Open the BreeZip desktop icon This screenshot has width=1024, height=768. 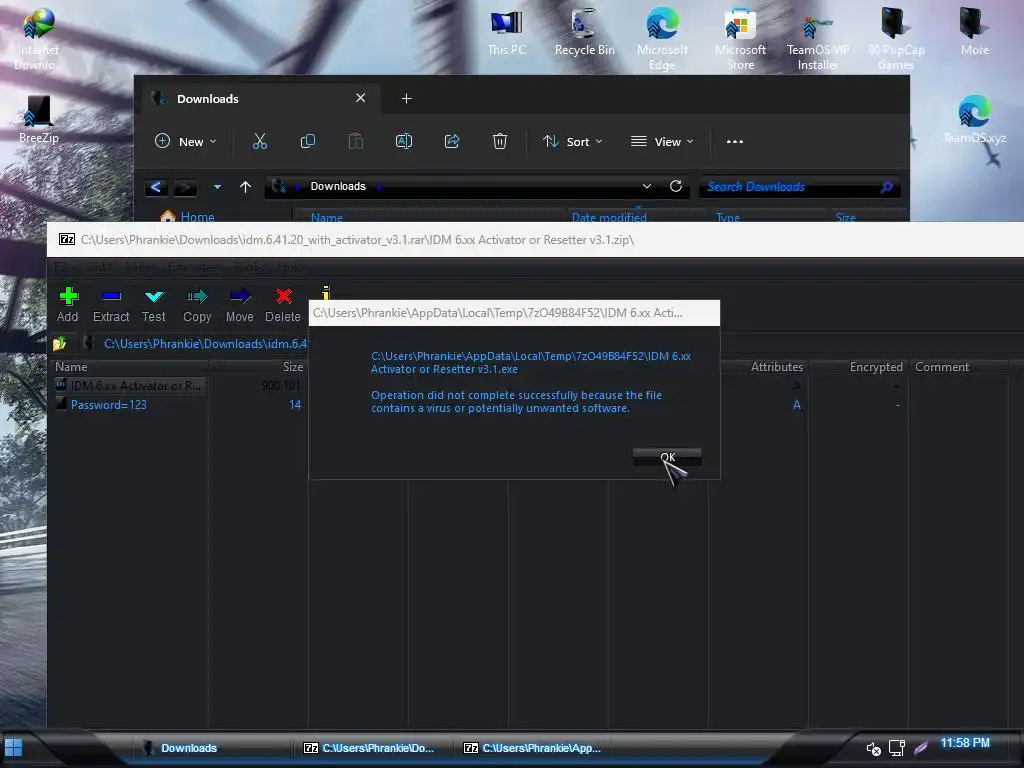pos(39,120)
